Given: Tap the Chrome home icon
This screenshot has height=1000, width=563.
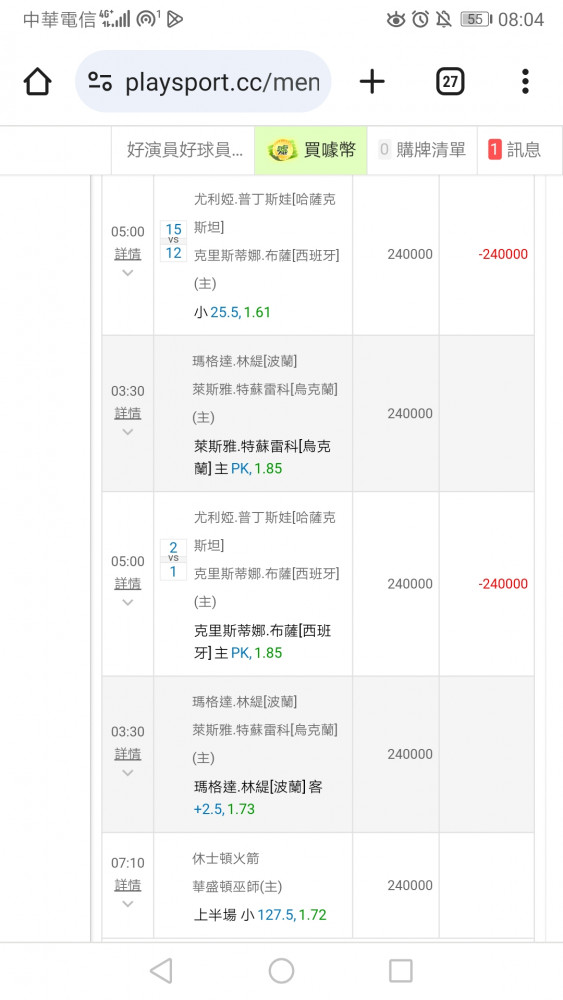Looking at the screenshot, I should (38, 82).
